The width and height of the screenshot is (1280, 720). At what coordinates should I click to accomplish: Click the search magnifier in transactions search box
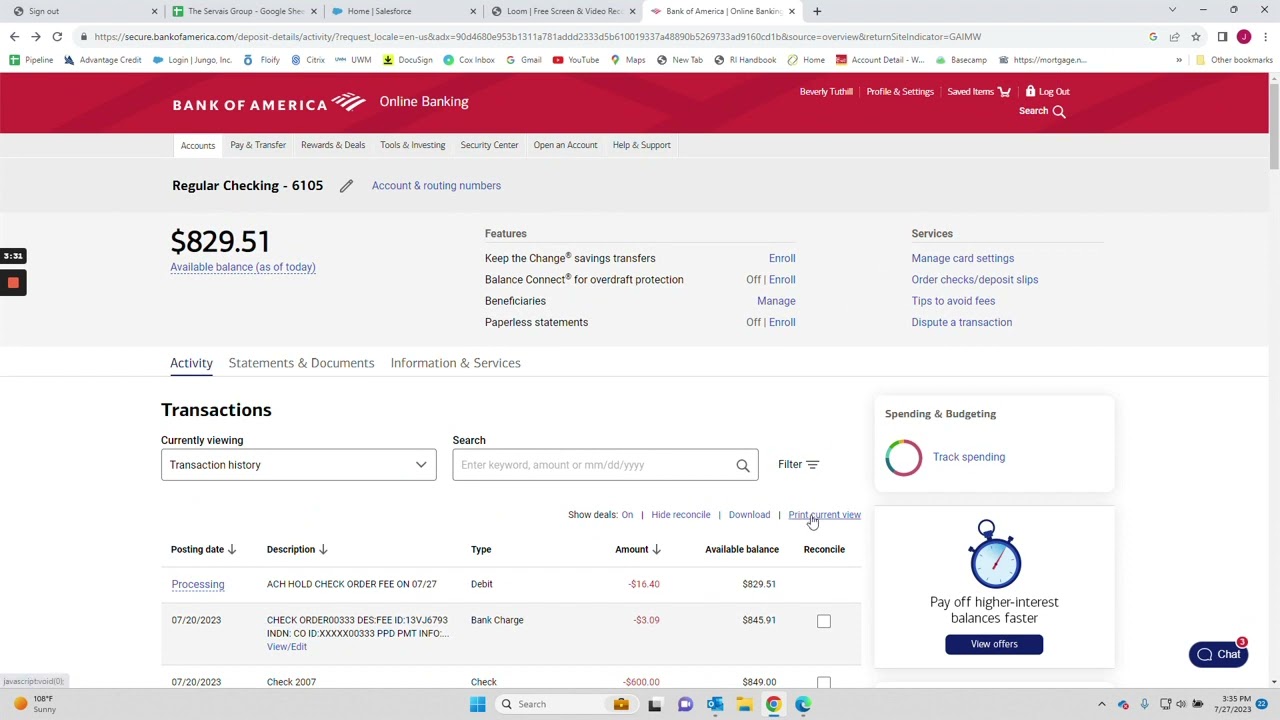(x=742, y=465)
